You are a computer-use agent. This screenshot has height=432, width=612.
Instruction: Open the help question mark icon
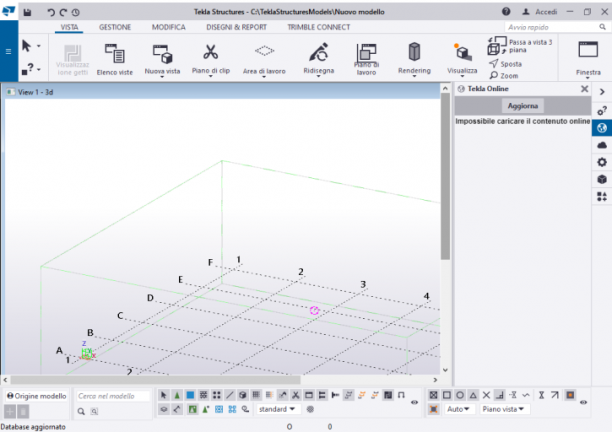pyautogui.click(x=506, y=12)
